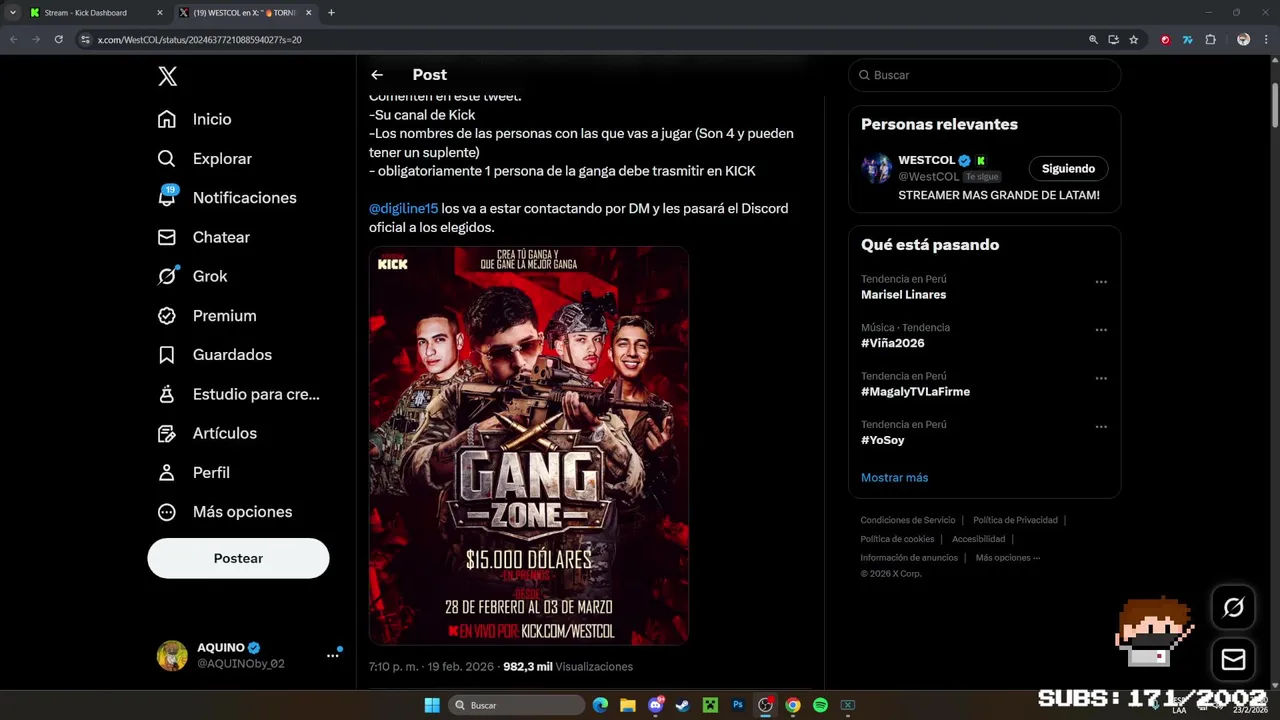Click the browser back arrow

pos(14,40)
